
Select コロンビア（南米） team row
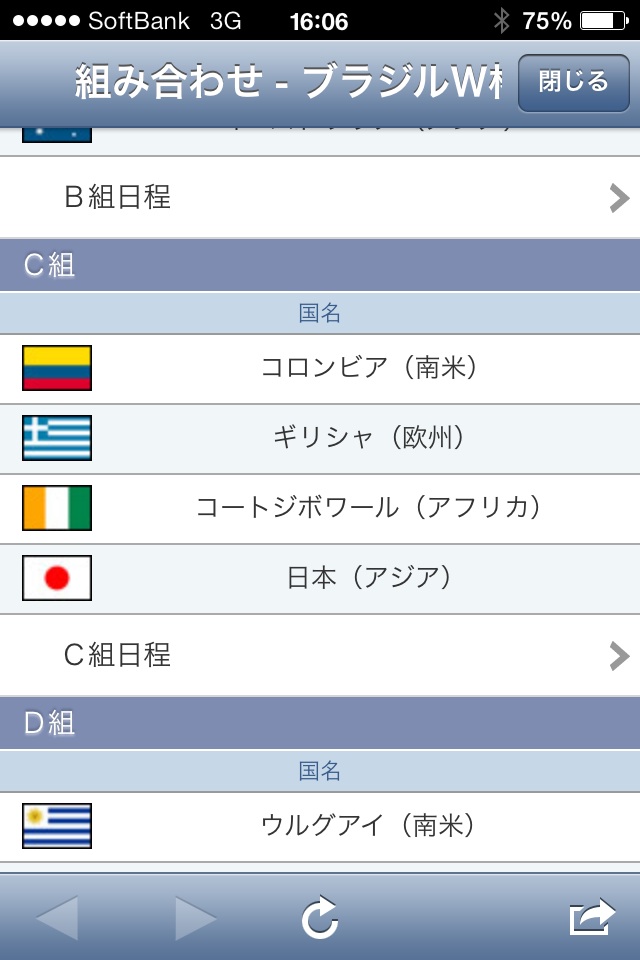pyautogui.click(x=369, y=368)
